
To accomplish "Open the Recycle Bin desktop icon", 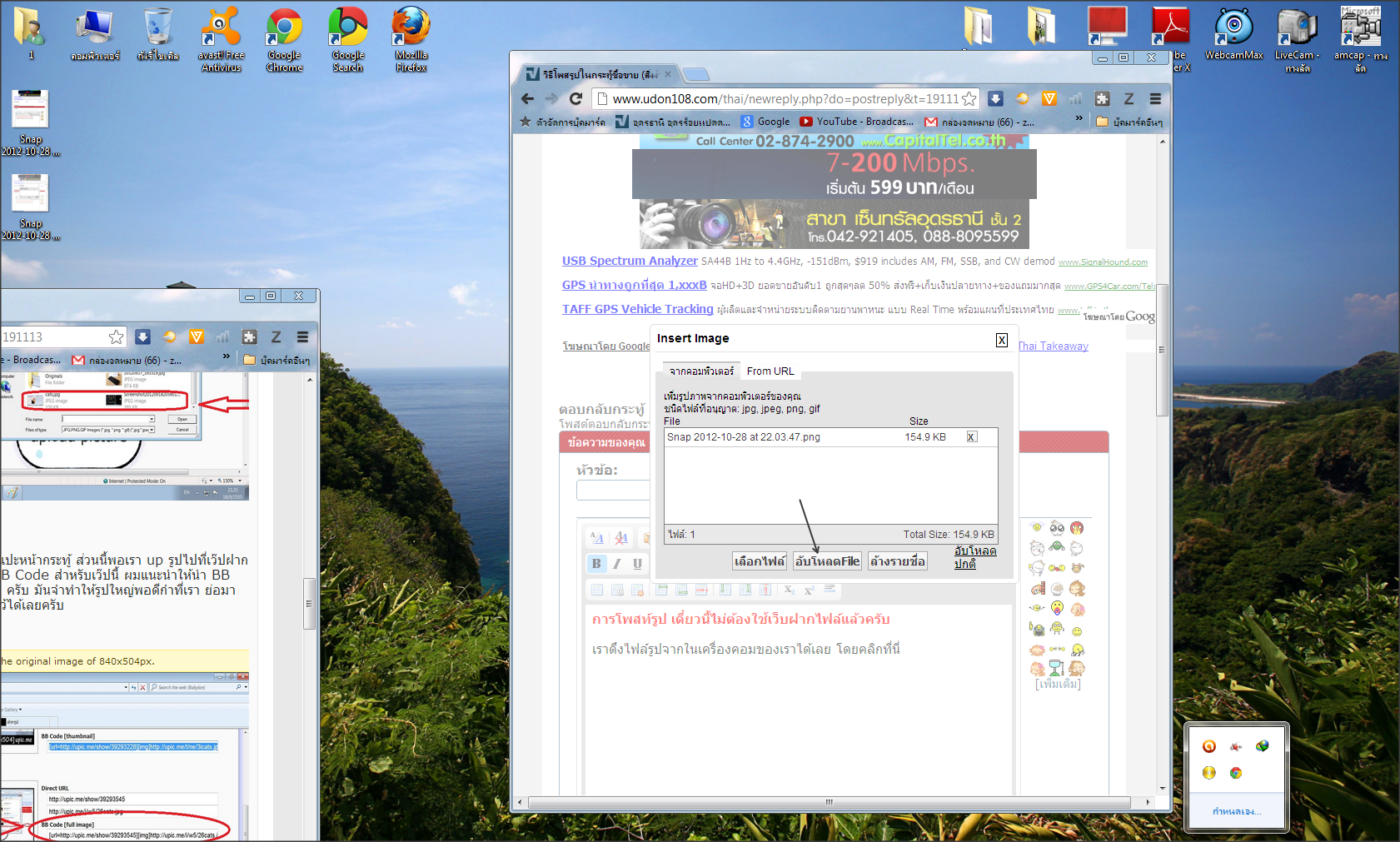I will 157,34.
